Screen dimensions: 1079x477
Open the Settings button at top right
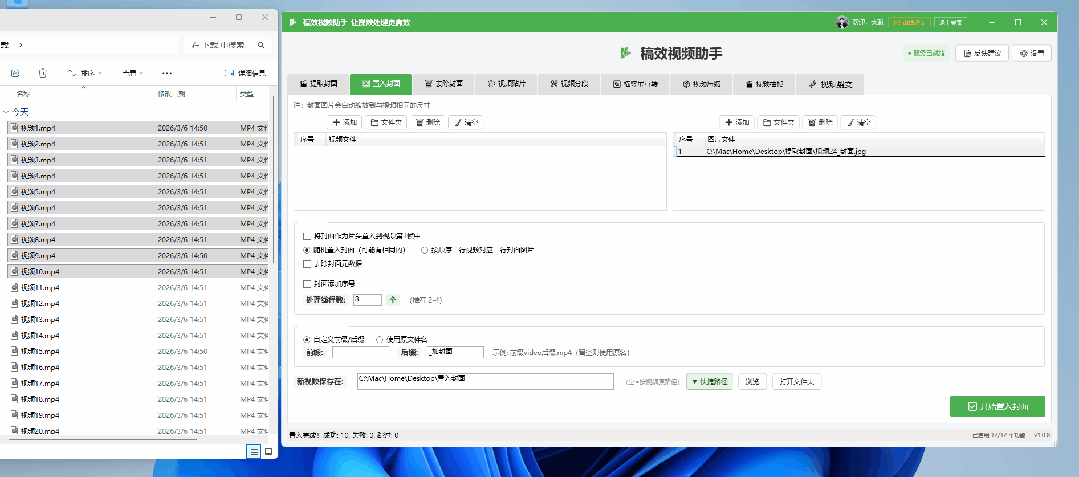pyautogui.click(x=1031, y=53)
